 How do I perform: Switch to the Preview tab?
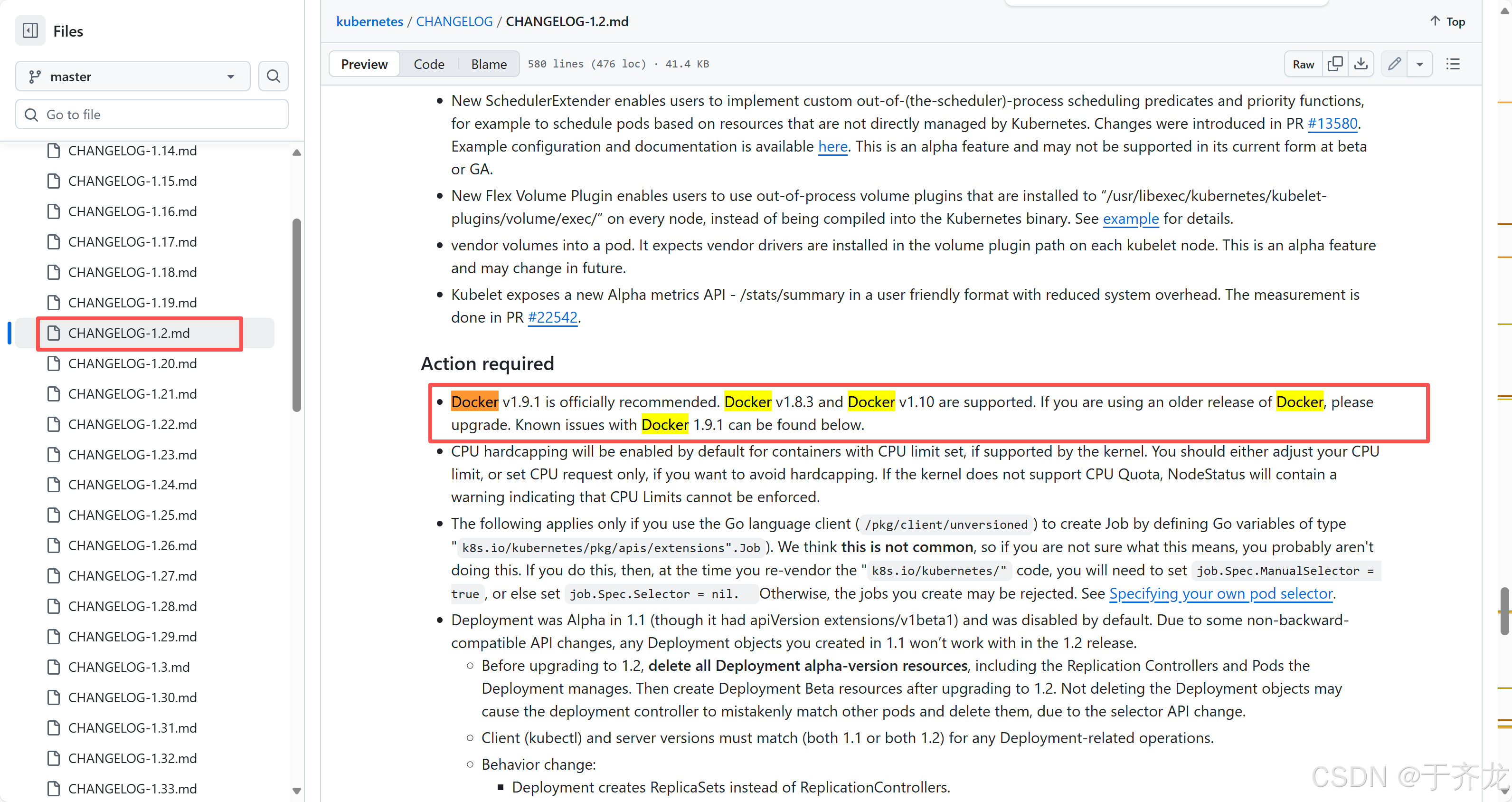pyautogui.click(x=364, y=64)
